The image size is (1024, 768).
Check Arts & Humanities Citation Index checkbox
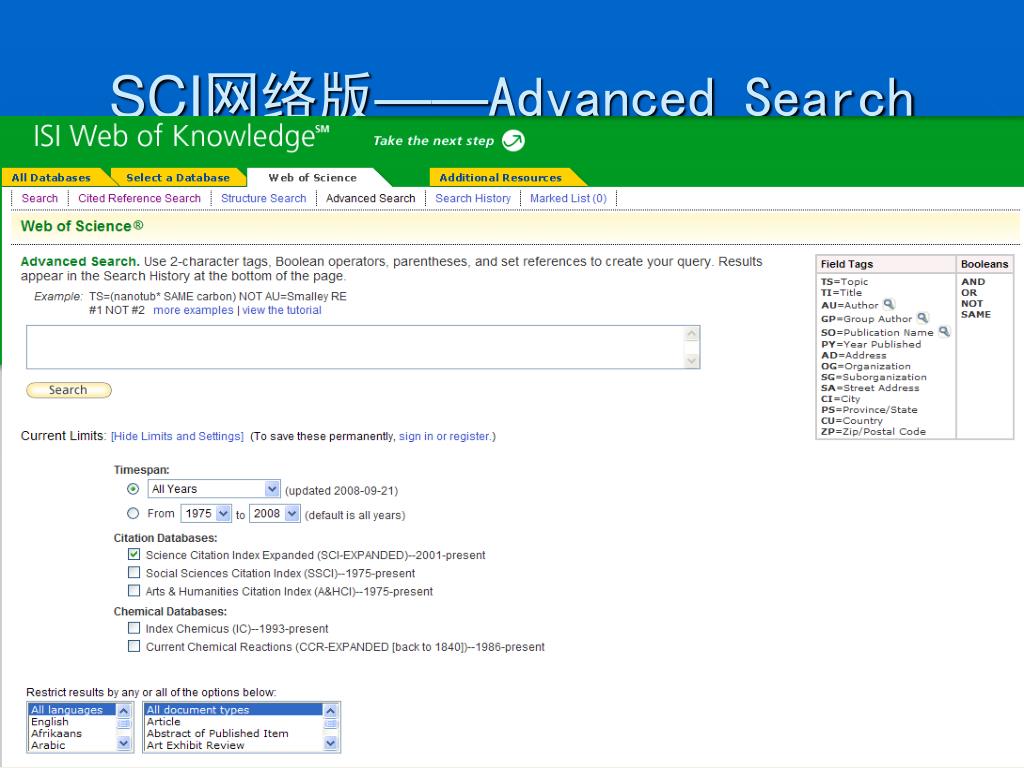click(134, 590)
